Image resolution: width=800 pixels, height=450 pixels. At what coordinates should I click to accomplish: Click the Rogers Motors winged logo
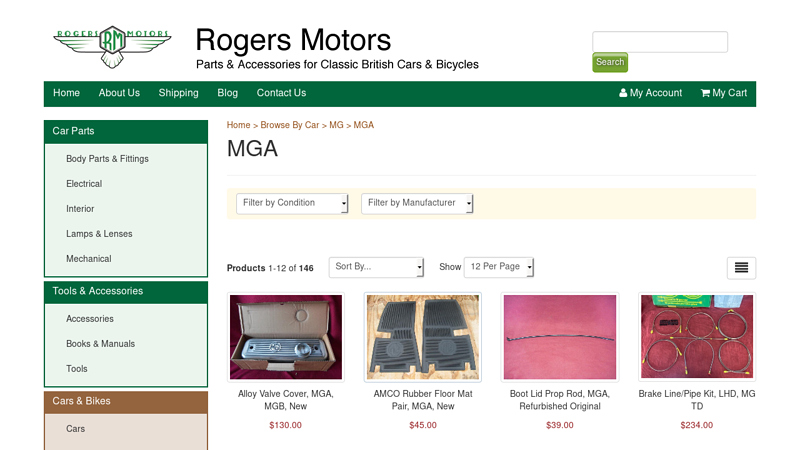click(x=112, y=46)
